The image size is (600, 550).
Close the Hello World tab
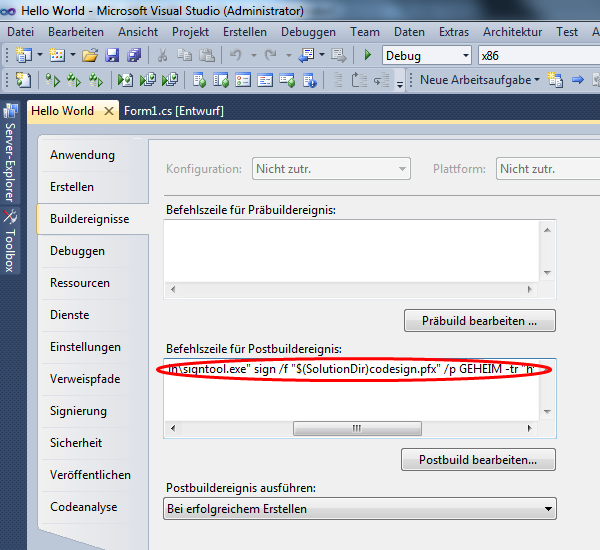tap(109, 111)
